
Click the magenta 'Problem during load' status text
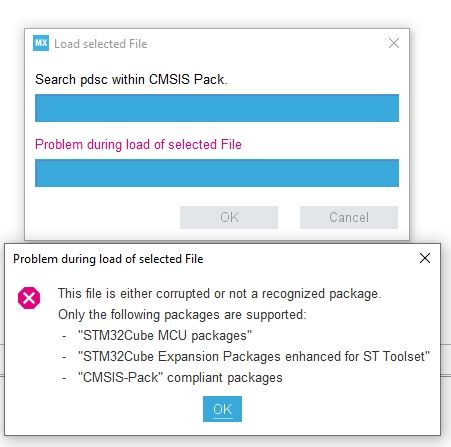(138, 144)
